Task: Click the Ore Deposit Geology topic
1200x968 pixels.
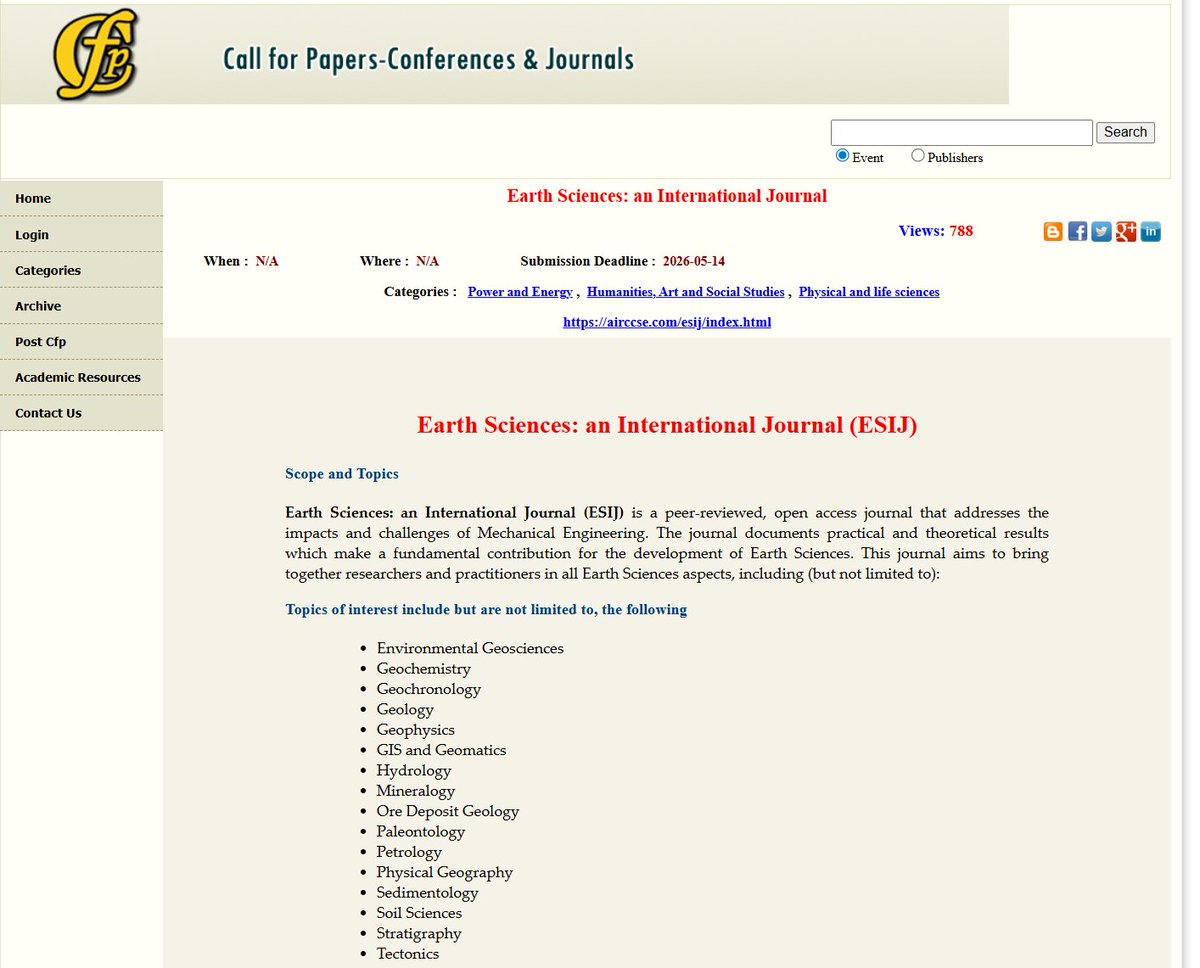Action: click(448, 811)
